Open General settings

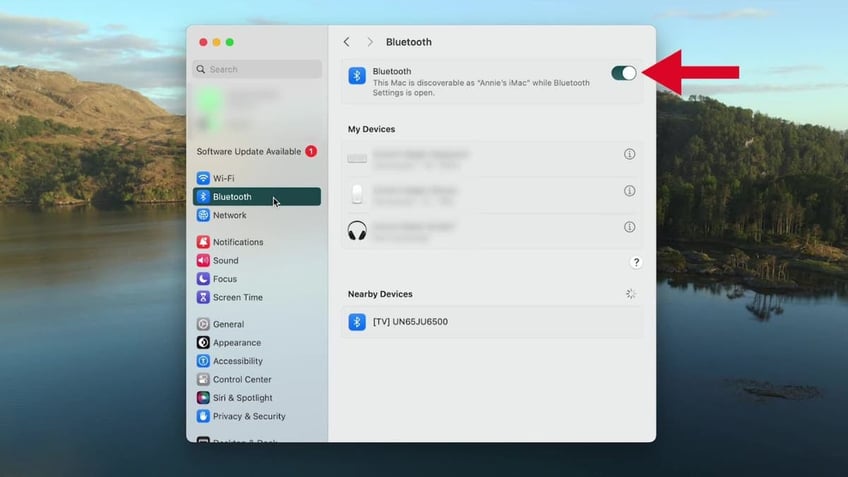pyautogui.click(x=257, y=324)
